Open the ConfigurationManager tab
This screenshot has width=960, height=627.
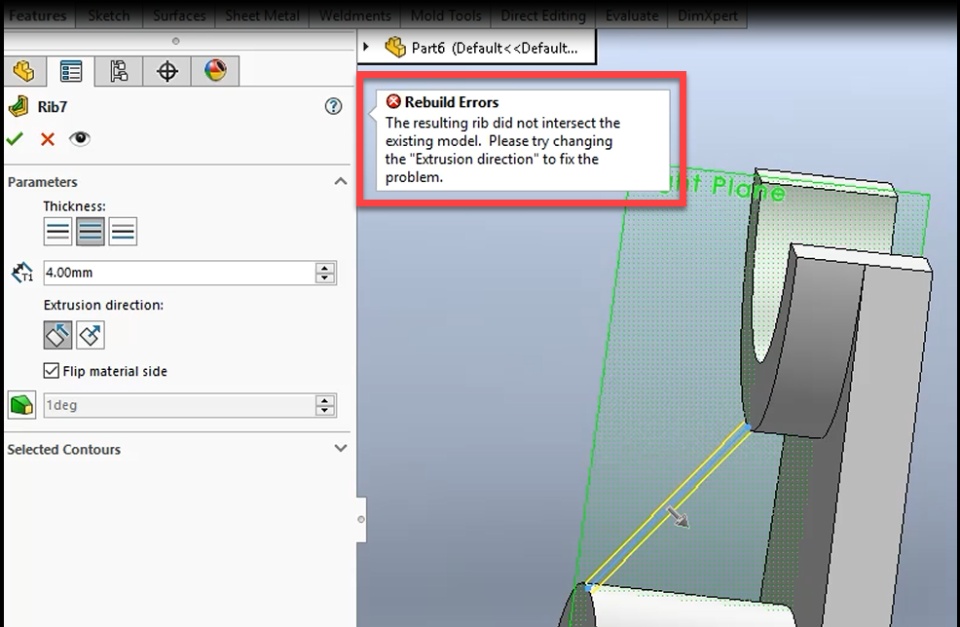click(119, 71)
